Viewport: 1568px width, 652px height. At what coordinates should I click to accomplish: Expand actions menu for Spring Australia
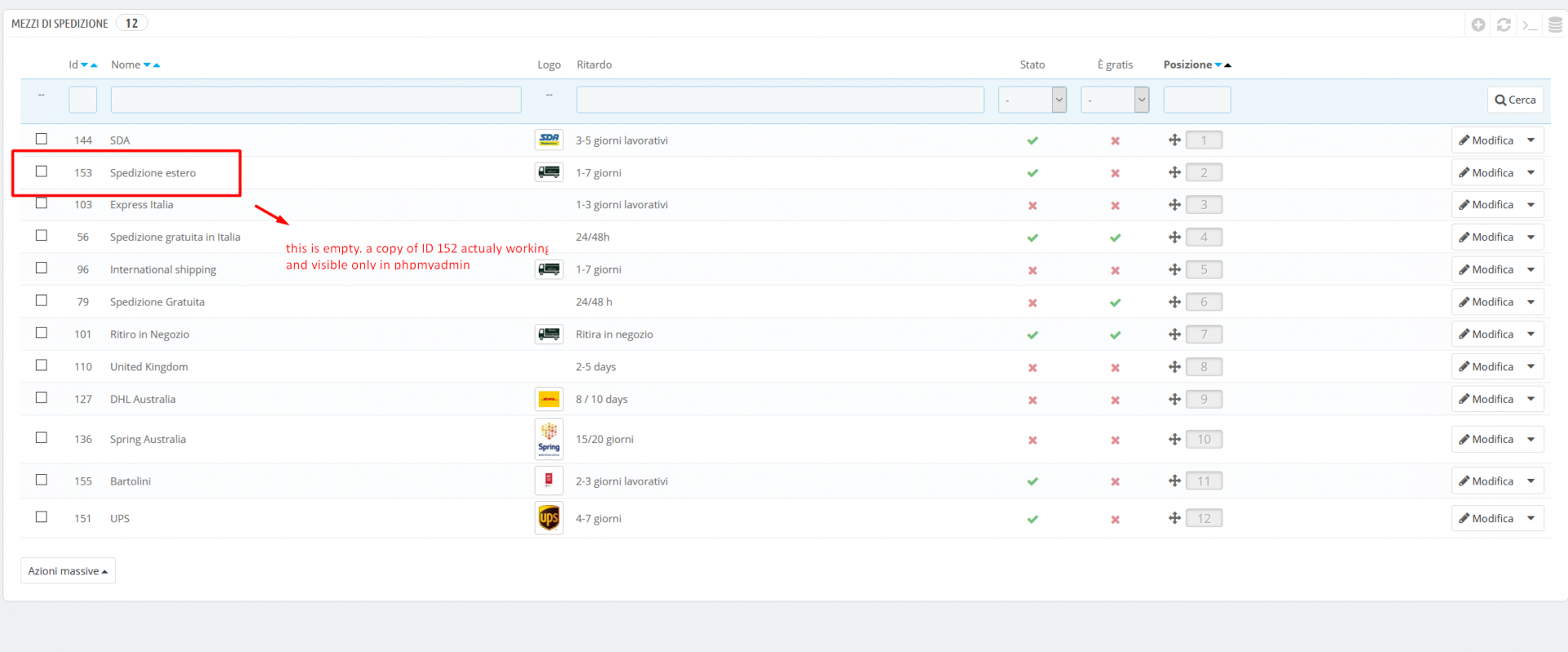click(x=1531, y=439)
